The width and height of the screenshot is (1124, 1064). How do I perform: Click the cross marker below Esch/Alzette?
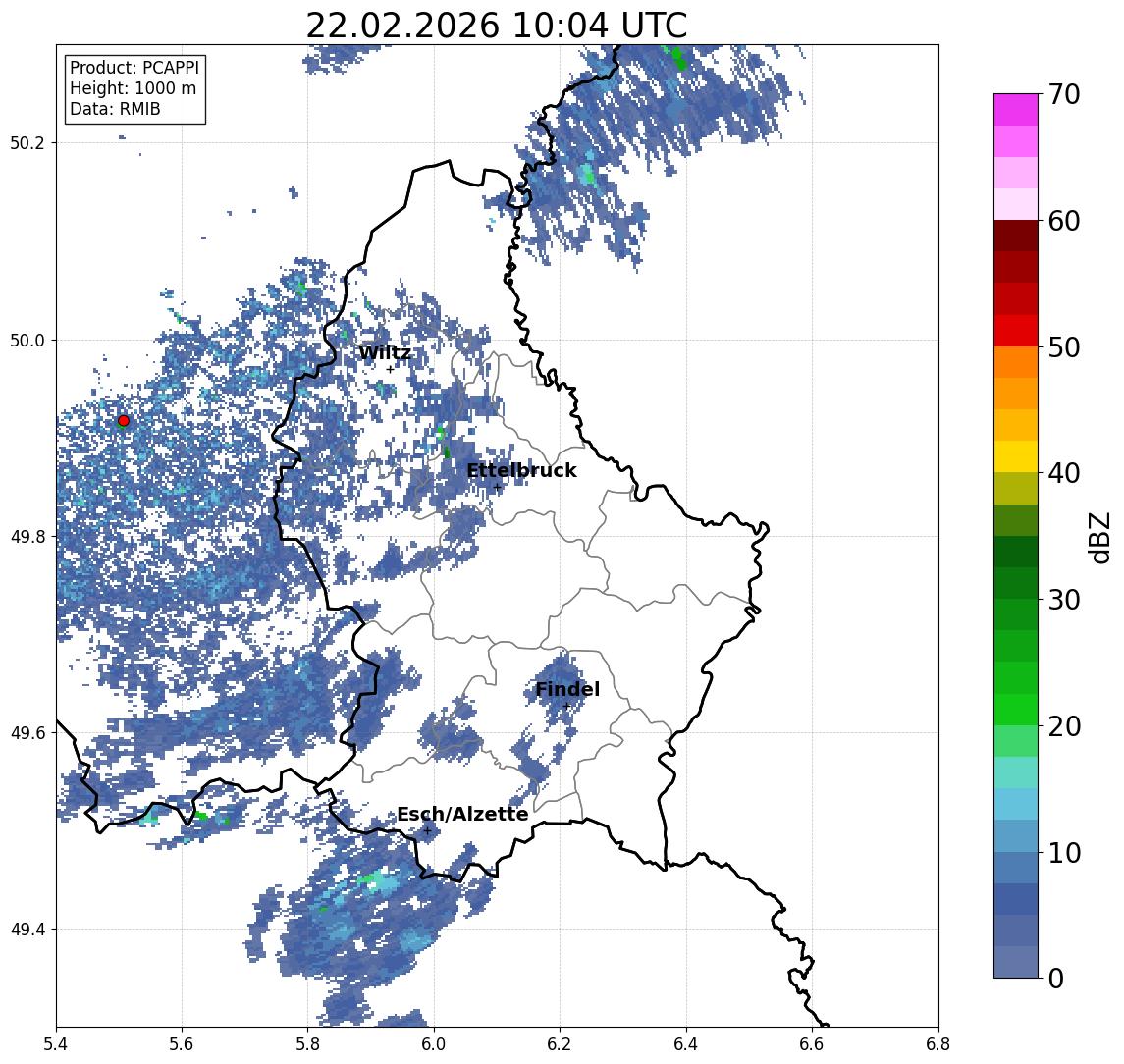[427, 831]
